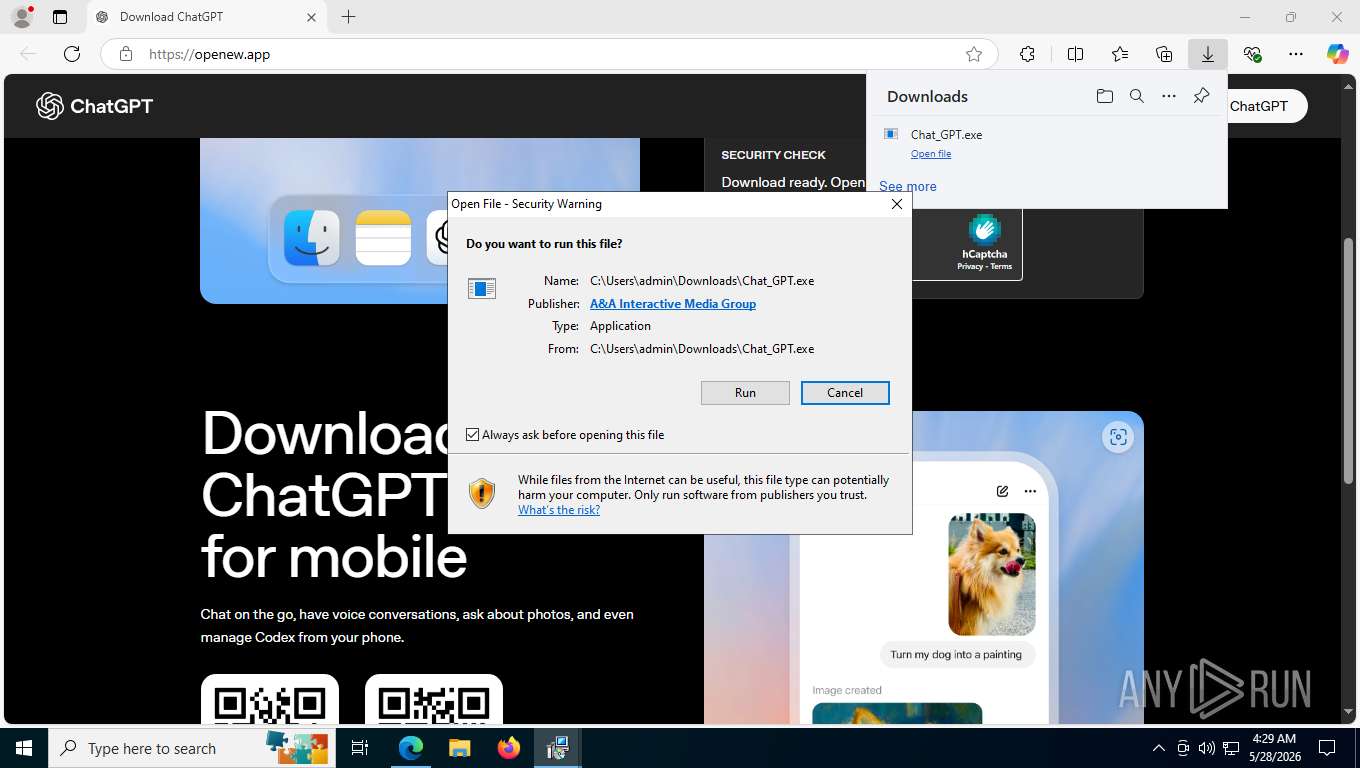Show hidden system tray icons
Viewport: 1360px width, 768px height.
click(1159, 748)
